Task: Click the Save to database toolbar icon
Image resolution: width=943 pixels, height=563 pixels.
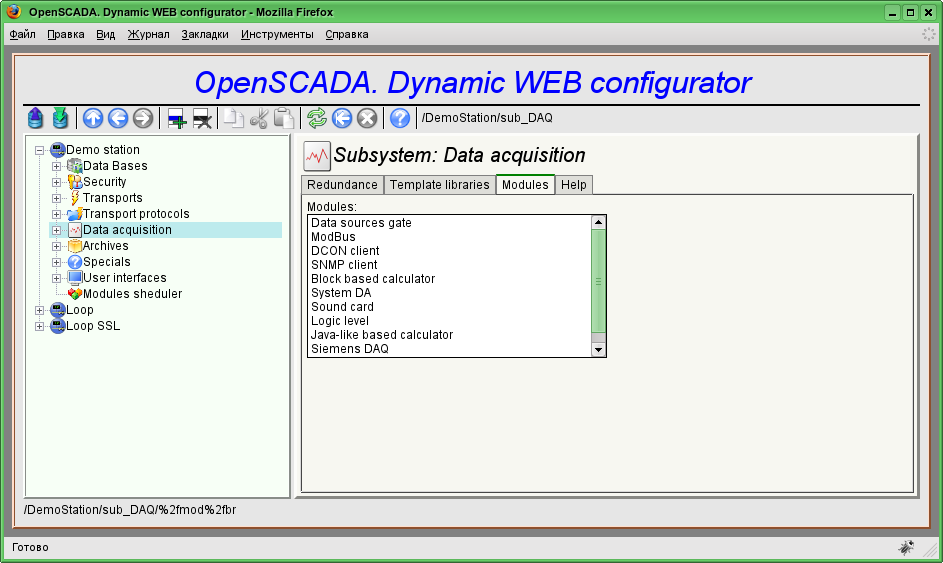Action: pos(60,118)
